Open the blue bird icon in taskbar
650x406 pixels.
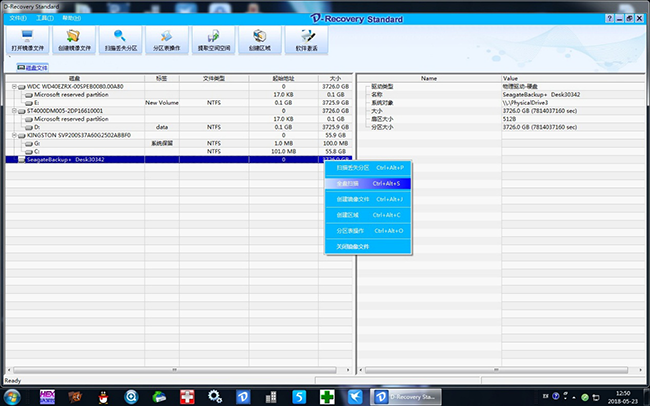[355, 397]
